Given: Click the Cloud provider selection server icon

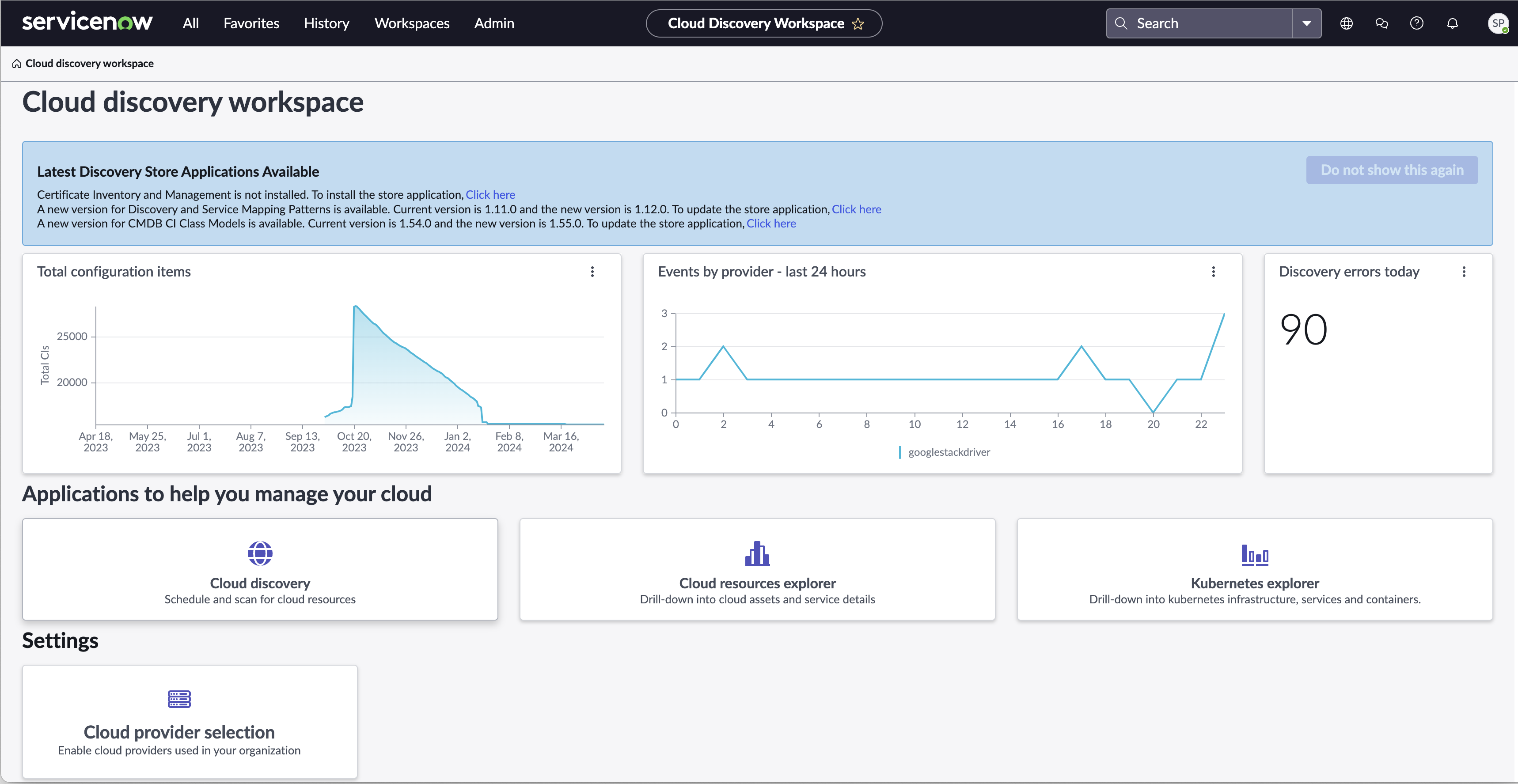Looking at the screenshot, I should coord(179,699).
